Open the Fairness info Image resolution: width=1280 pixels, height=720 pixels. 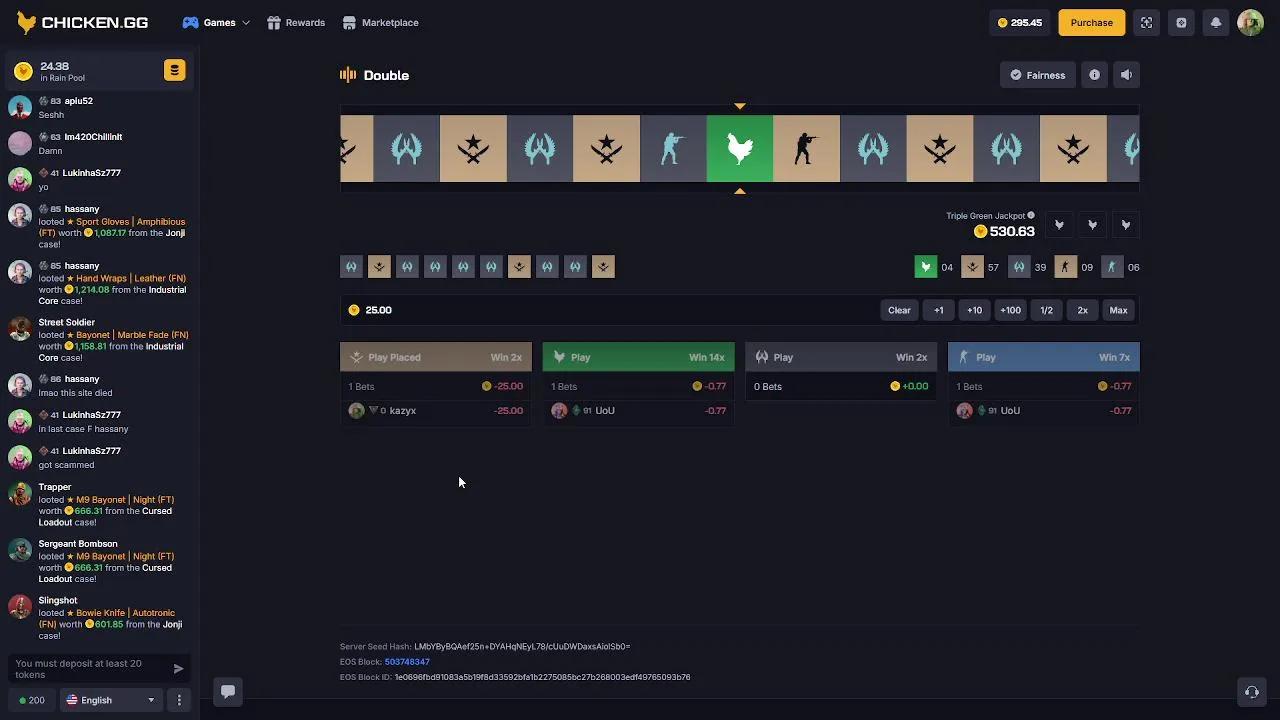click(x=1038, y=75)
